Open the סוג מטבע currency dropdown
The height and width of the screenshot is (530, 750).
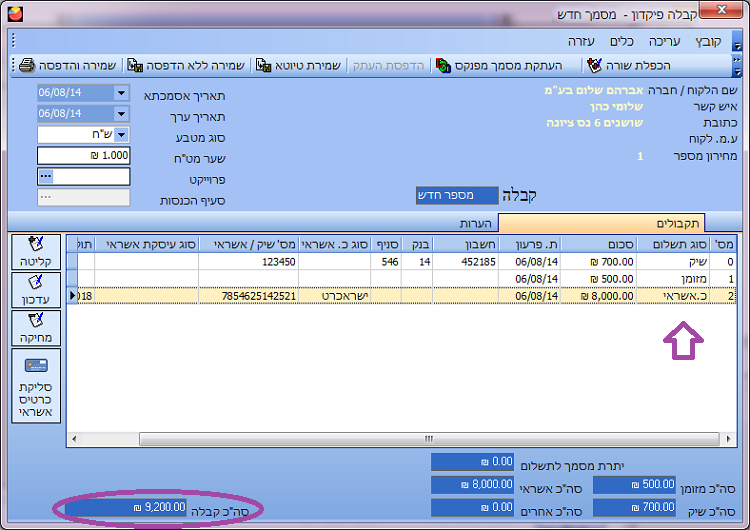point(122,135)
